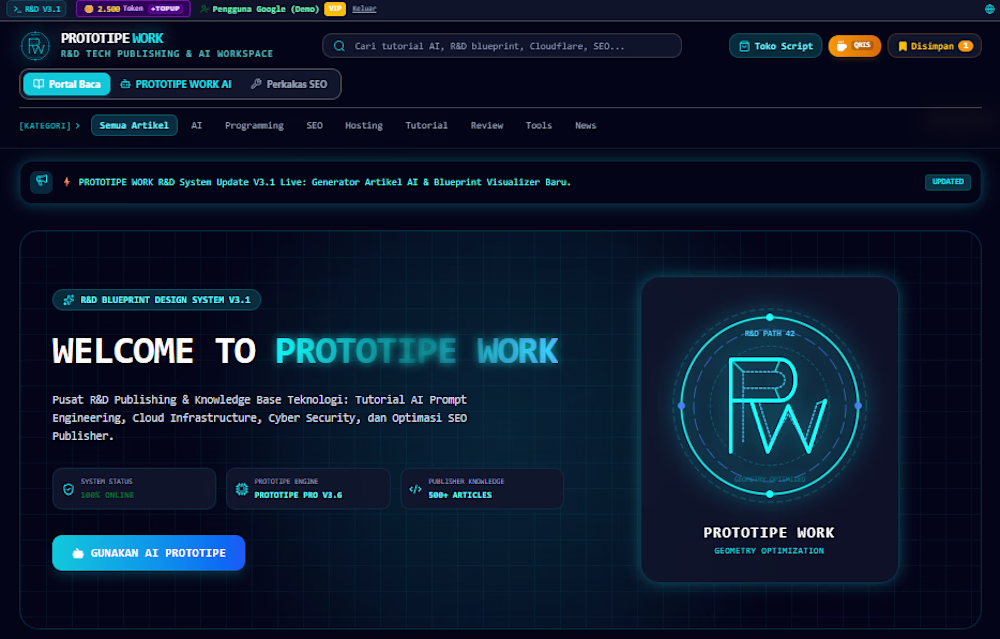Click the WELCOME TO PROTOTIPE WORK heading
This screenshot has width=1000, height=639.
pyautogui.click(x=305, y=351)
